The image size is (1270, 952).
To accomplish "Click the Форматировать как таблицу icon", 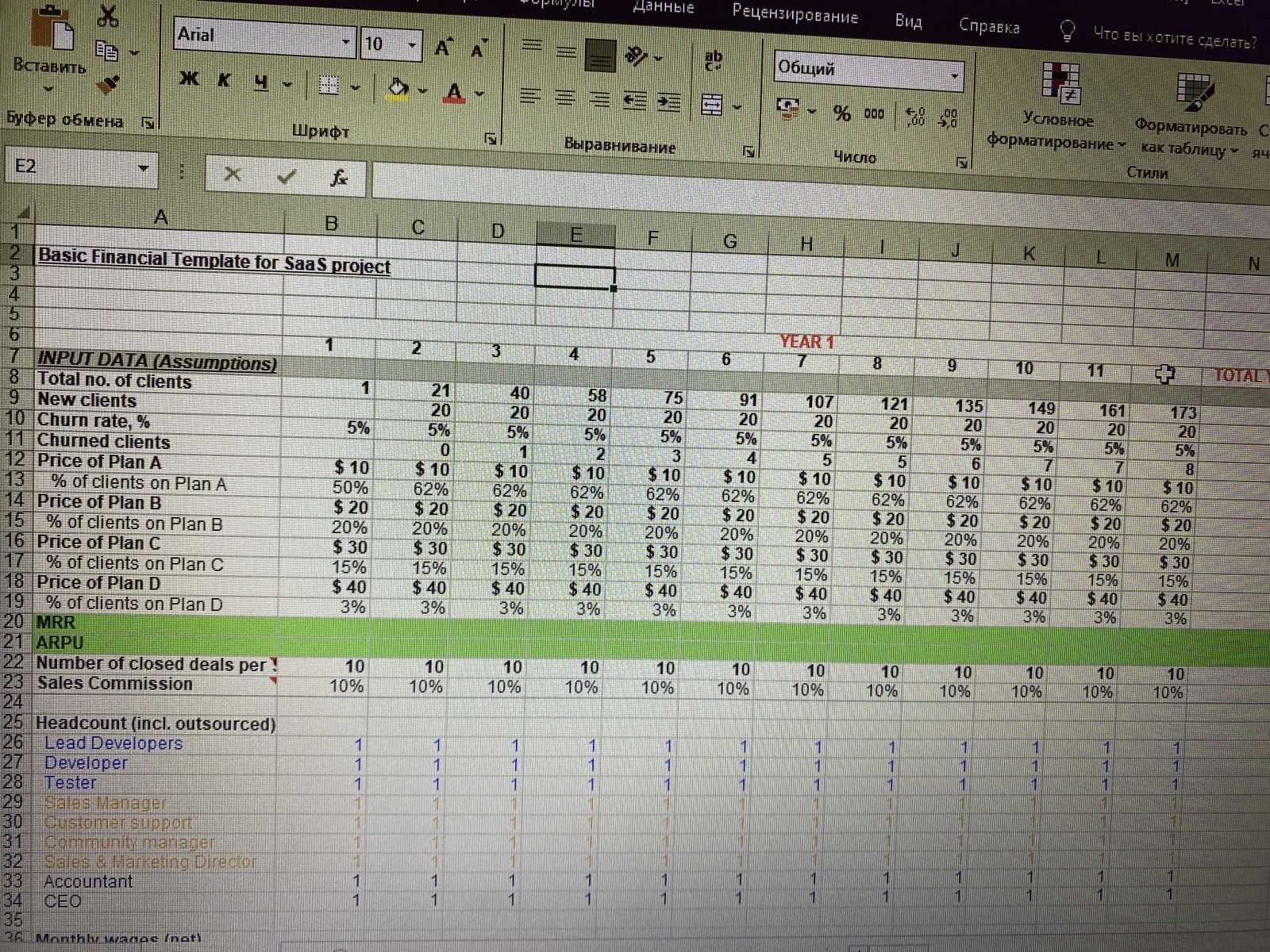I will [x=1194, y=91].
